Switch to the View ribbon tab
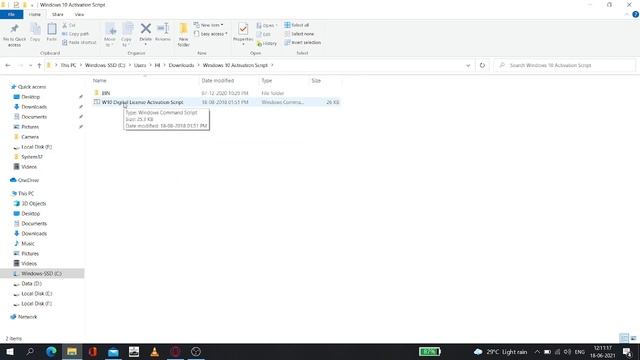Image resolution: width=640 pixels, height=360 pixels. click(79, 14)
